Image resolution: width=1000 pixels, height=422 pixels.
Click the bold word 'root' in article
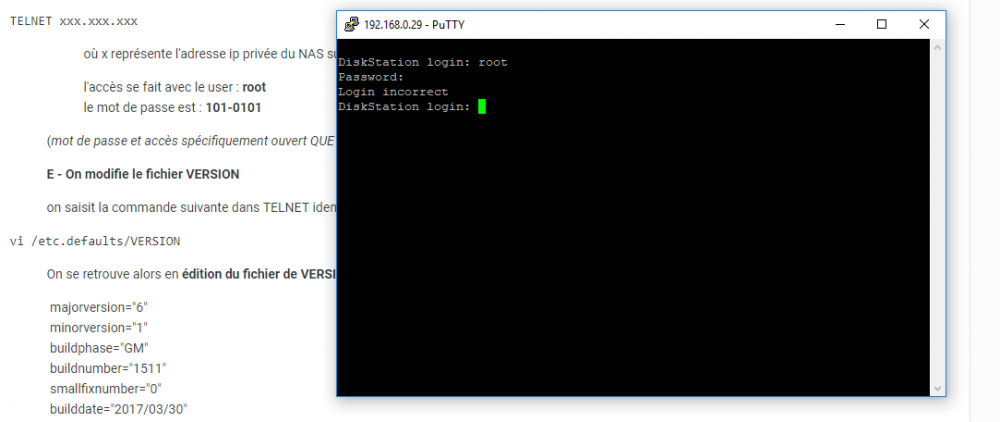(x=254, y=87)
